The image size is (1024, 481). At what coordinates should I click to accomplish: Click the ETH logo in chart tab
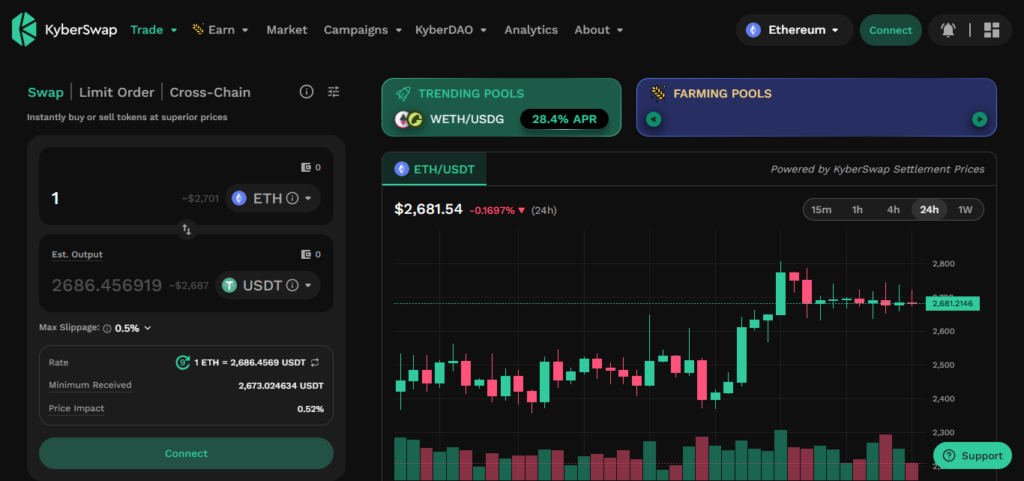click(x=402, y=170)
